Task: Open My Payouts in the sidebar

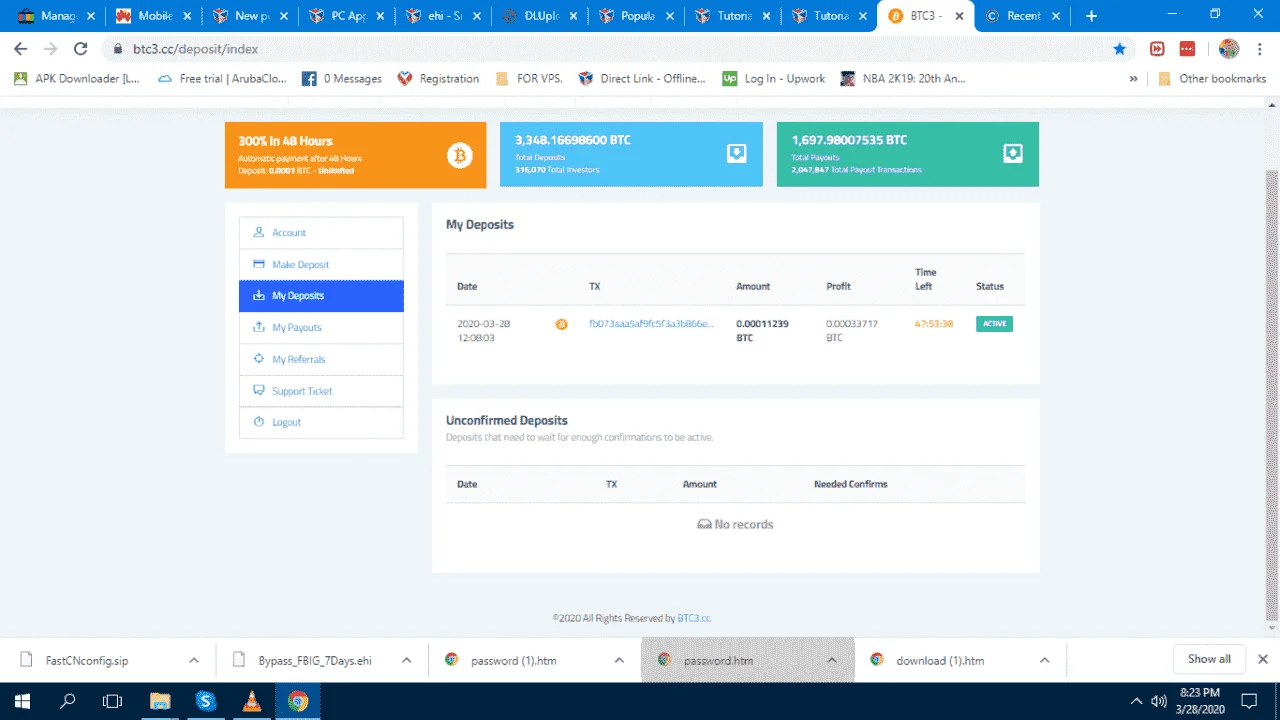Action: [x=321, y=328]
